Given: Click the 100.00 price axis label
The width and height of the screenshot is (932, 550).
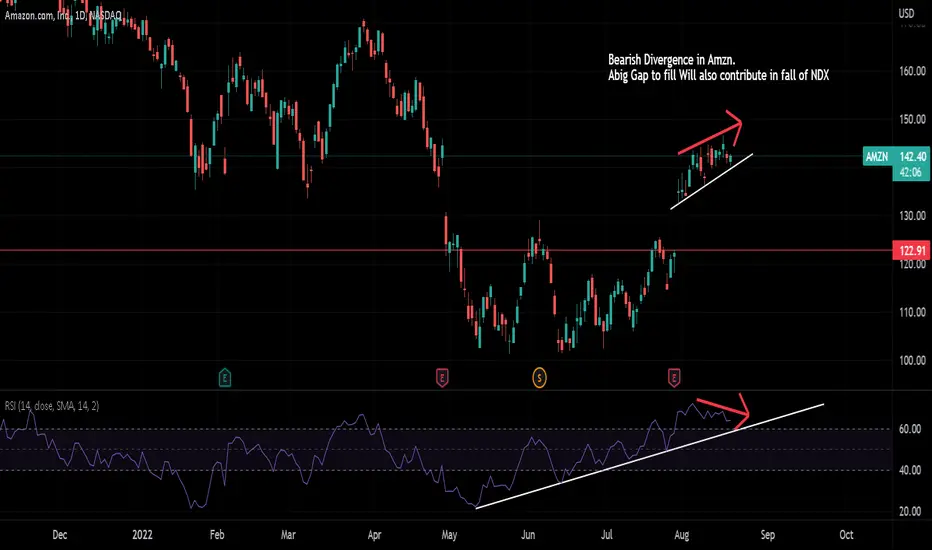Looking at the screenshot, I should [912, 360].
